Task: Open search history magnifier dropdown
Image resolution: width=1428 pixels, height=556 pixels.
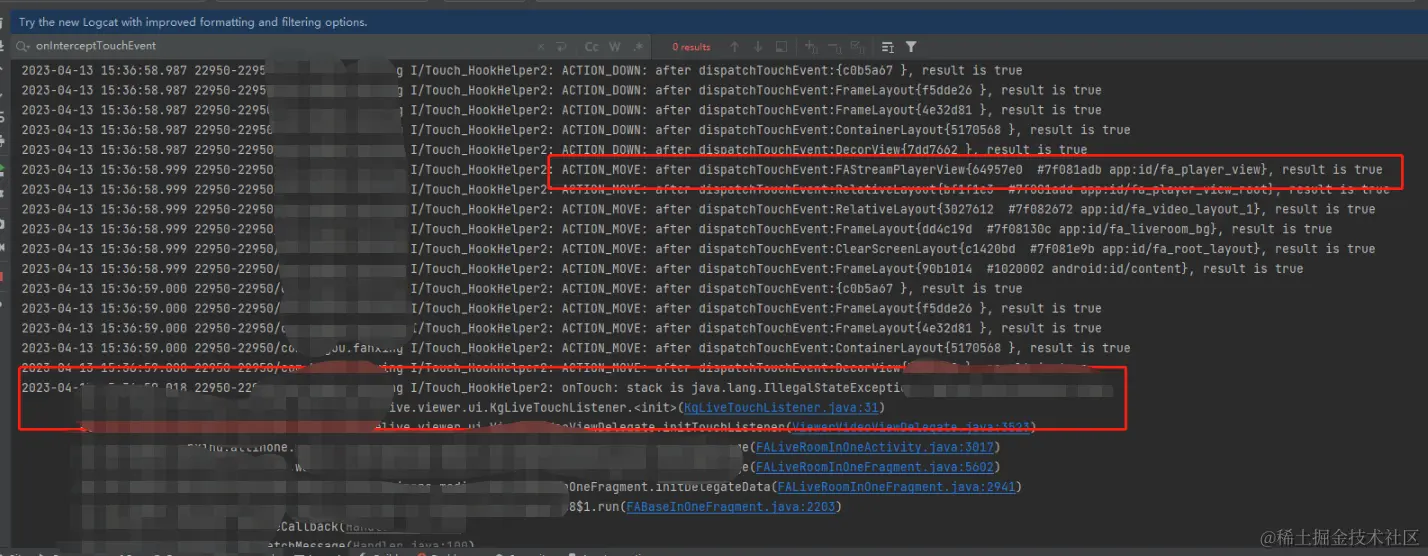Action: pos(22,46)
